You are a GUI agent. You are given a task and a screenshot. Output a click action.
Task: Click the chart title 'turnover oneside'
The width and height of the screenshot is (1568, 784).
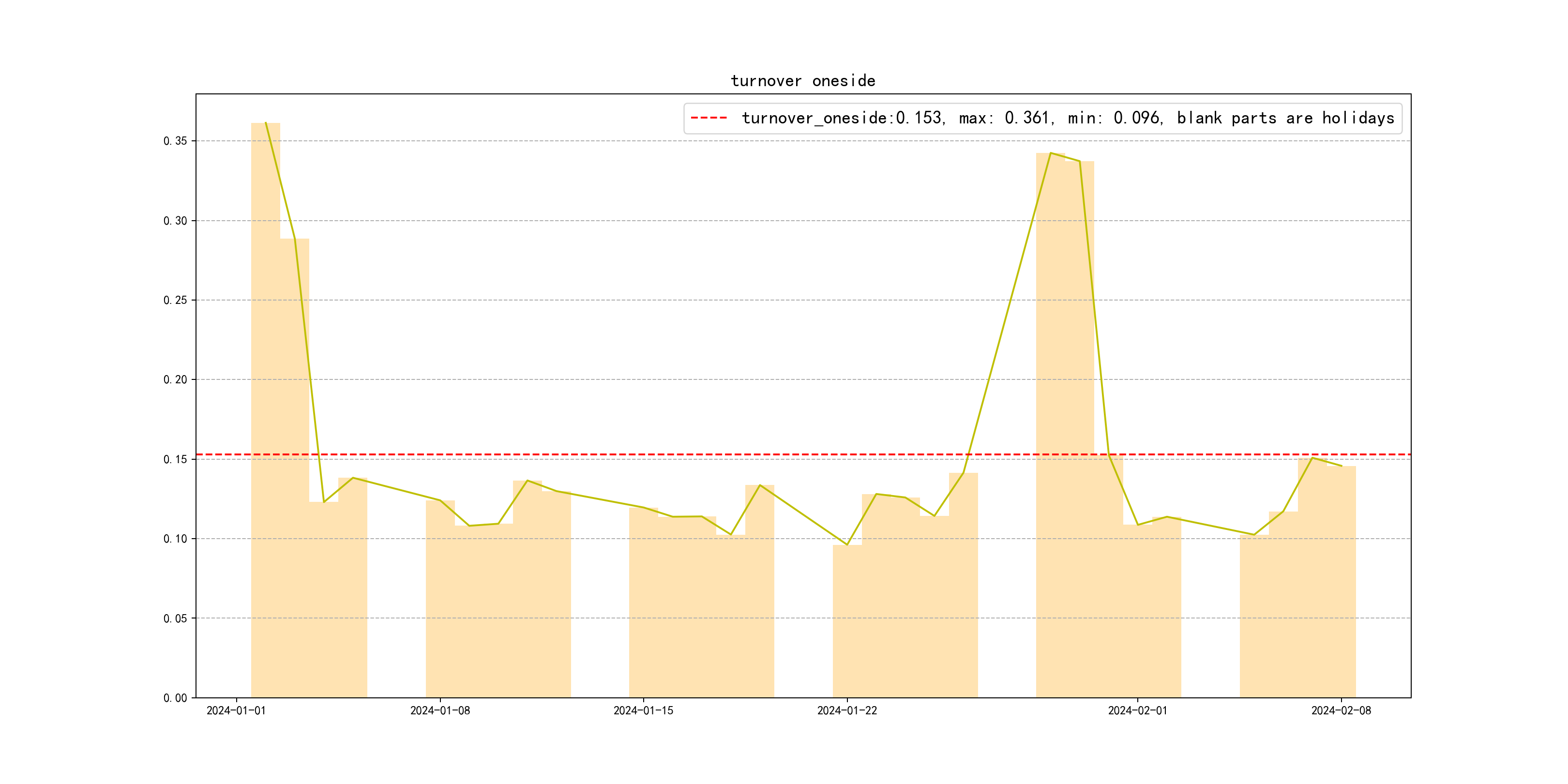[x=803, y=80]
